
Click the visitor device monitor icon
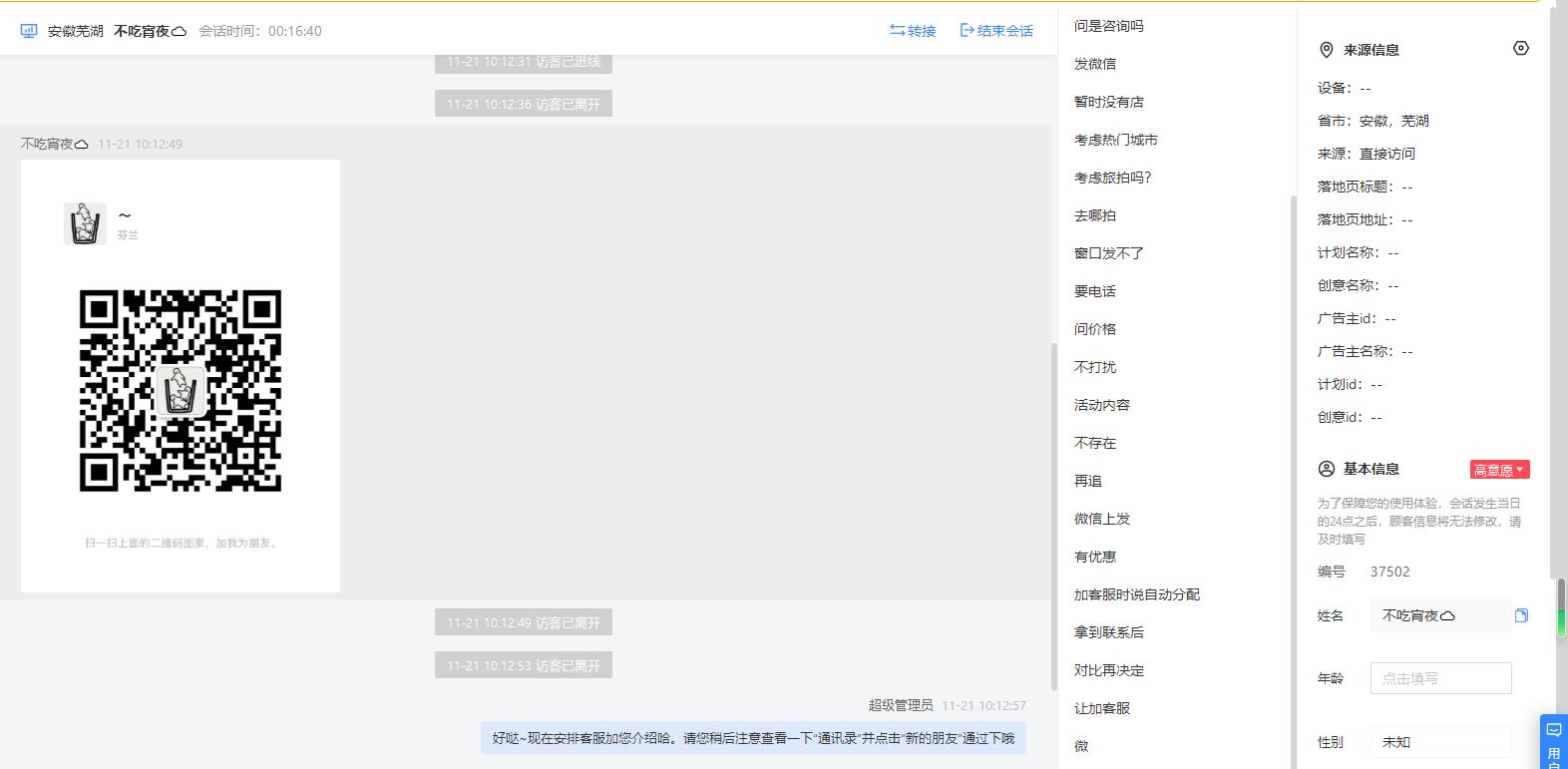[x=29, y=31]
